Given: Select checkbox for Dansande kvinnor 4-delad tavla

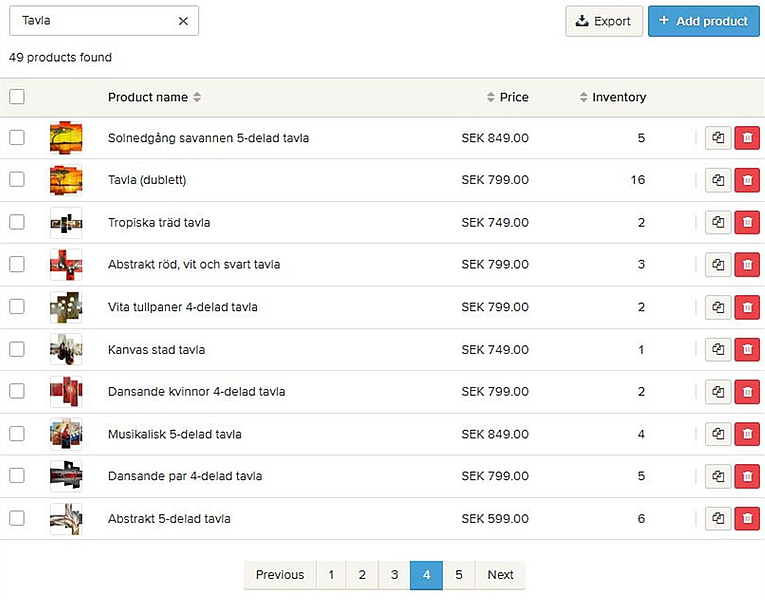Looking at the screenshot, I should coord(17,392).
